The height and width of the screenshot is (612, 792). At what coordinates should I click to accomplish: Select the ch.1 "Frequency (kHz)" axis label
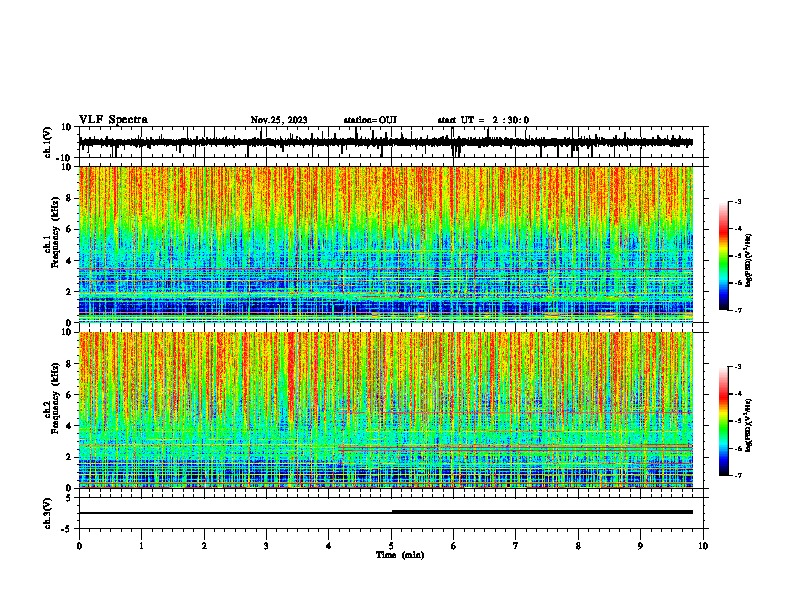[x=55, y=233]
